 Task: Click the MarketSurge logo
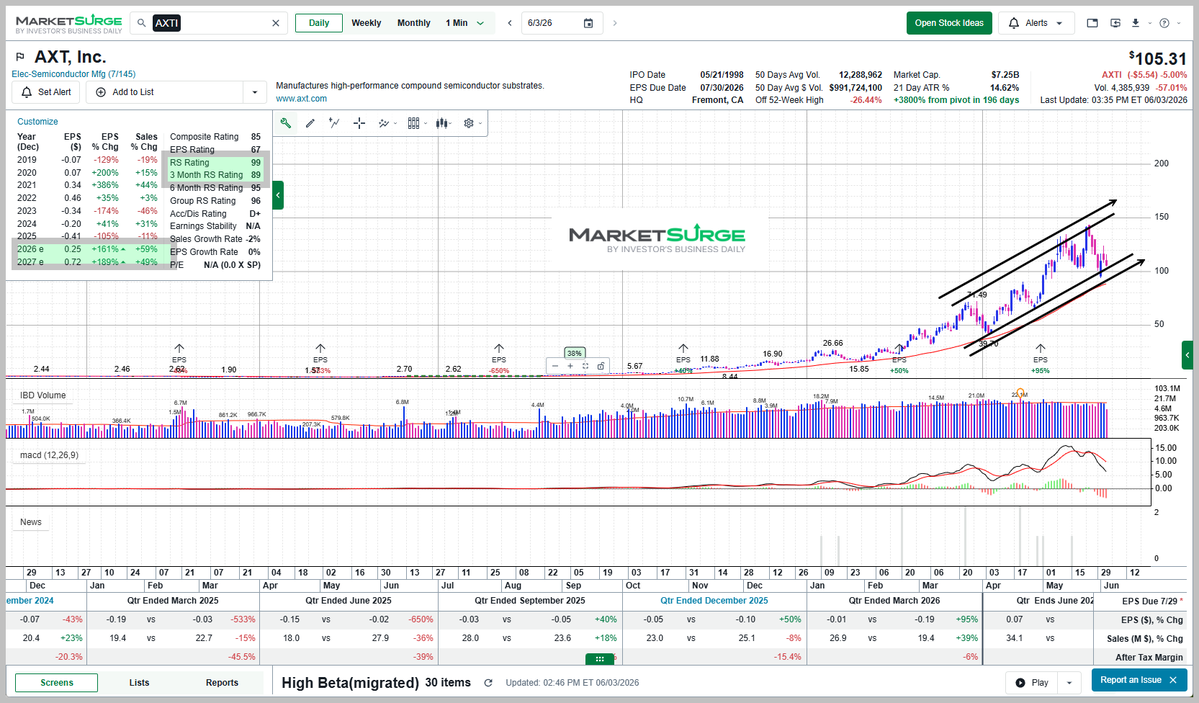69,24
